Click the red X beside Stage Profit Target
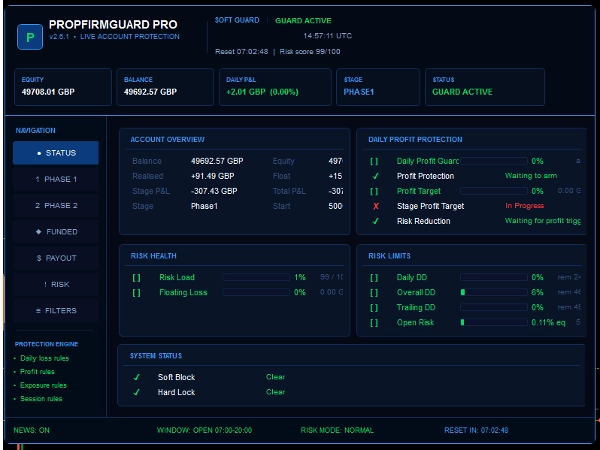The width and height of the screenshot is (600, 450). point(376,206)
